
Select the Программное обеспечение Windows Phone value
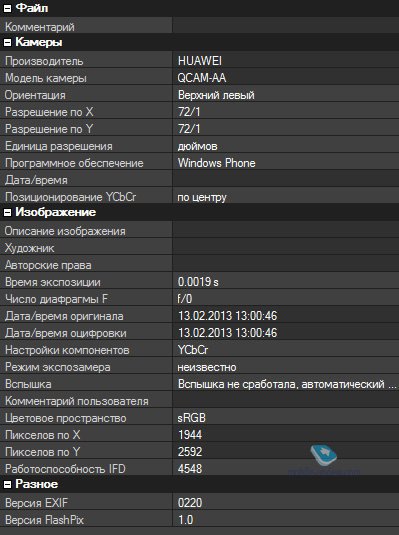[x=216, y=163]
